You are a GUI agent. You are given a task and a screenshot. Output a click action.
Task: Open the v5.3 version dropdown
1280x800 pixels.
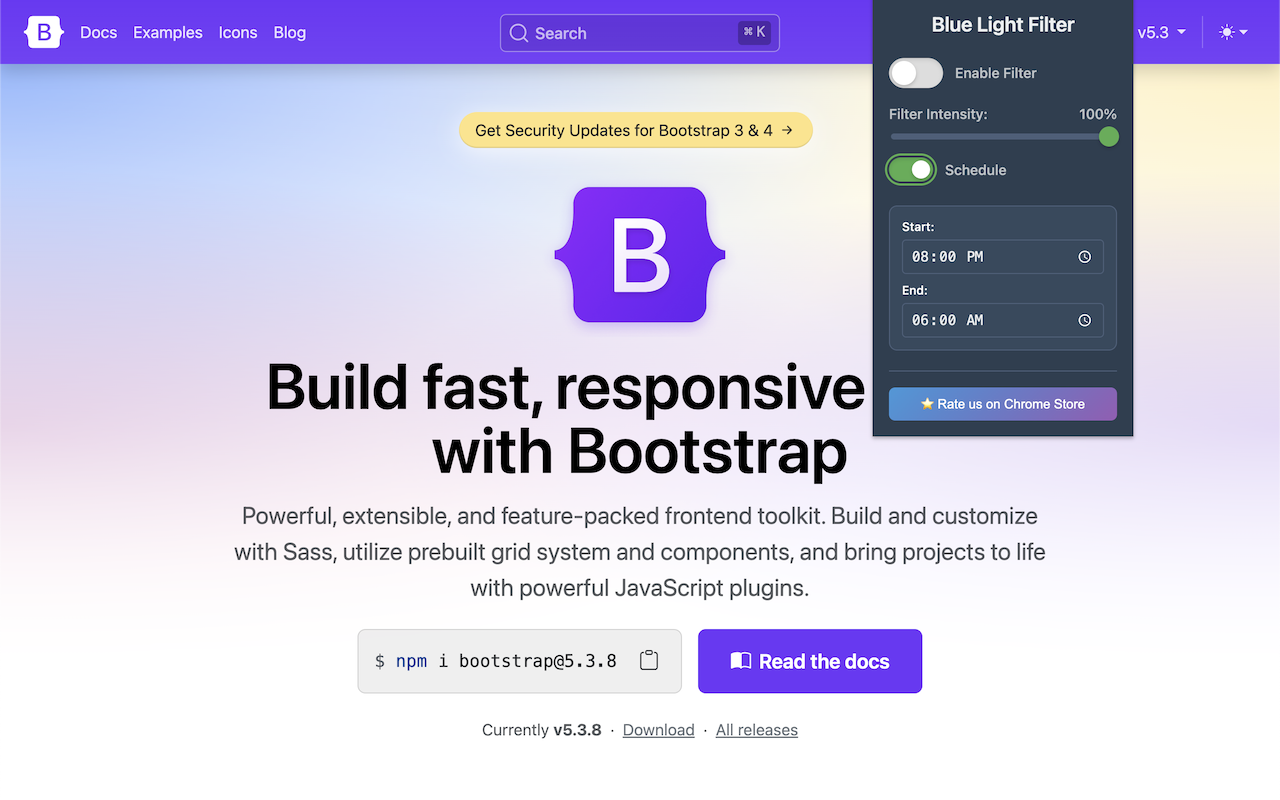click(1162, 32)
